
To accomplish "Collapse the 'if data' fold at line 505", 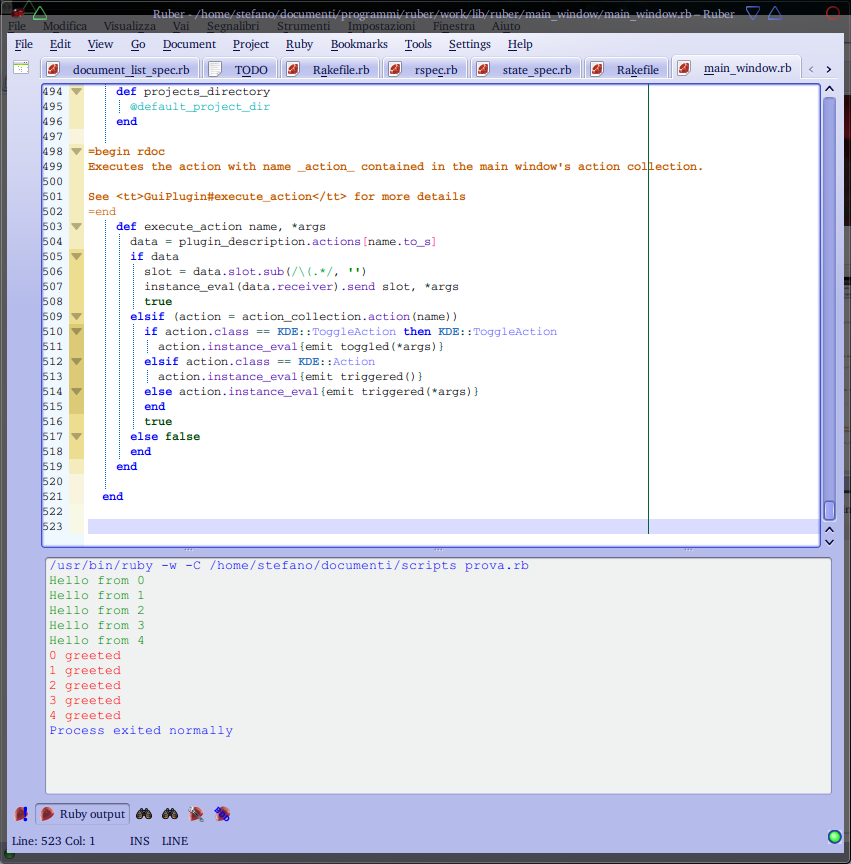I will [x=77, y=256].
